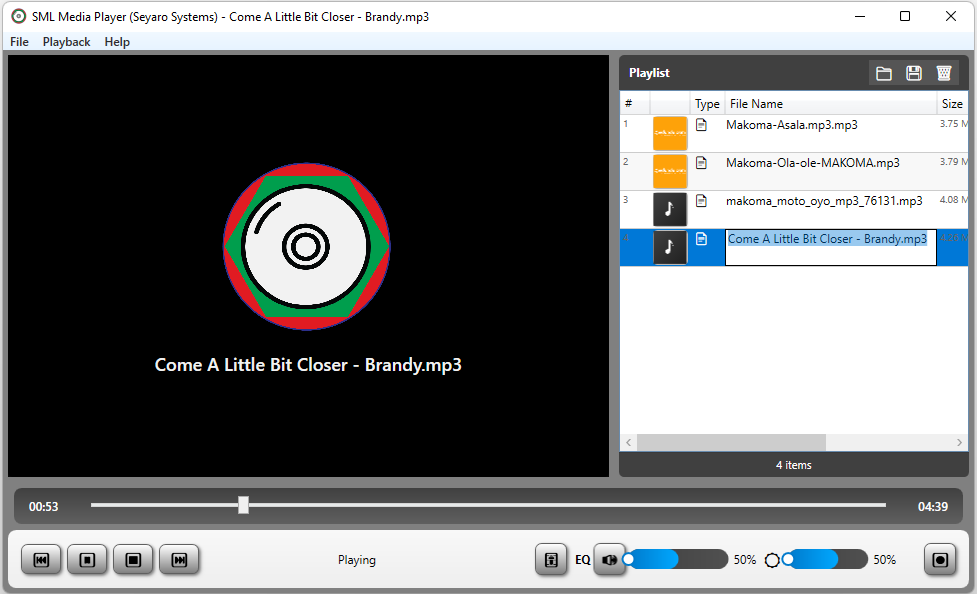Mute audio with the speaker toggle
The width and height of the screenshot is (977, 594).
pos(610,559)
